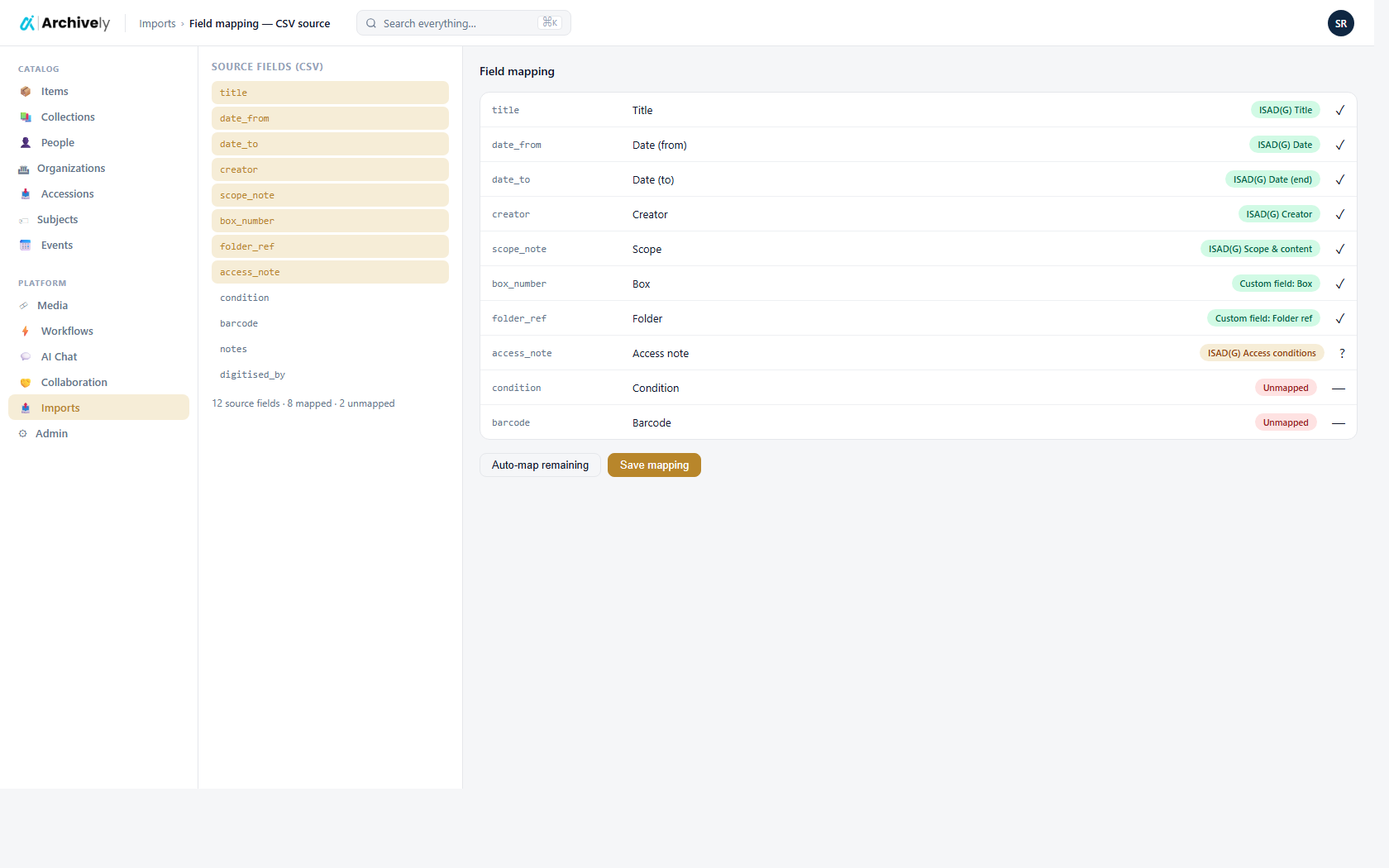
Task: Click the Custom field: Box badge
Action: coord(1276,284)
